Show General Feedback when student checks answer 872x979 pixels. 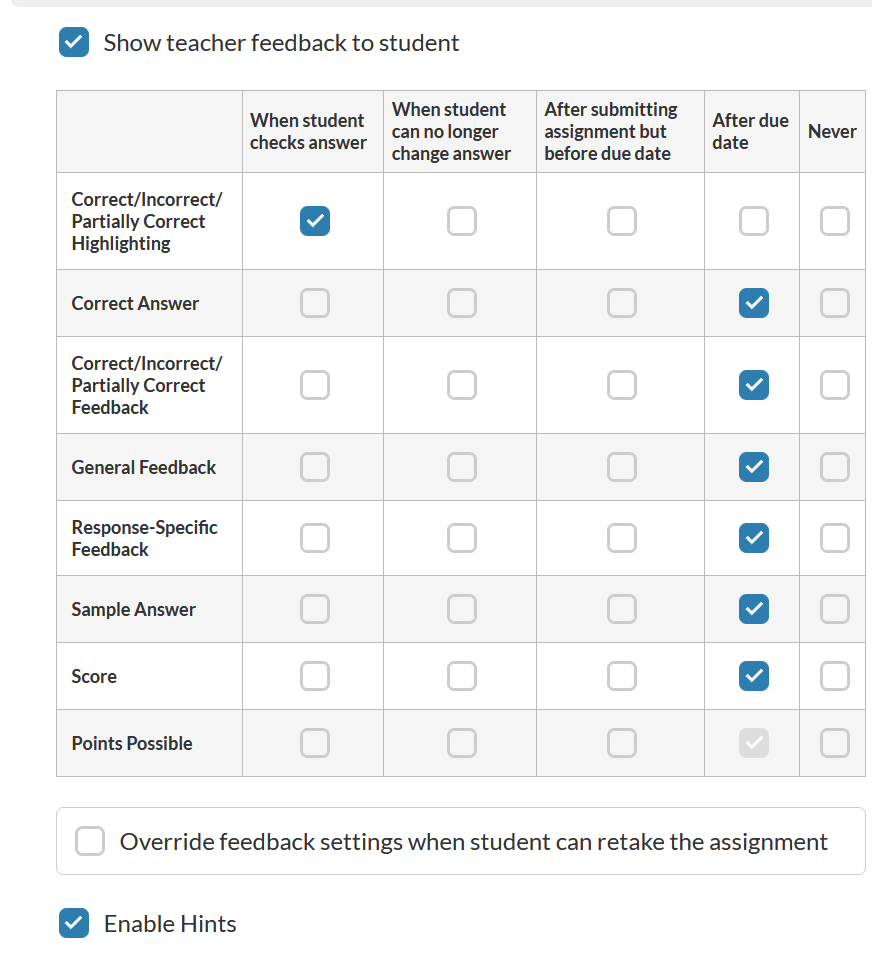tap(315, 467)
